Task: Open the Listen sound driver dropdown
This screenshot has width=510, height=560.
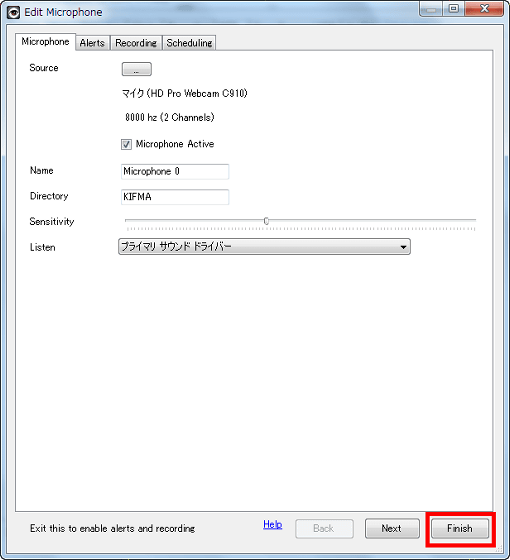Action: tap(264, 247)
